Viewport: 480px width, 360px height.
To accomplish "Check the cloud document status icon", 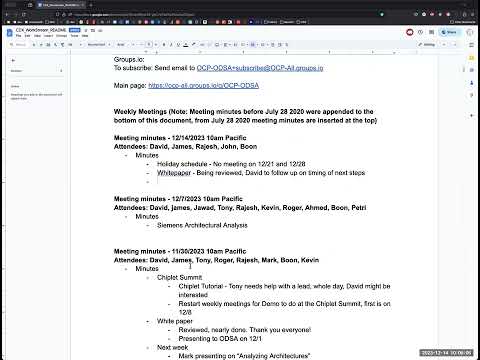I will 100,30.
